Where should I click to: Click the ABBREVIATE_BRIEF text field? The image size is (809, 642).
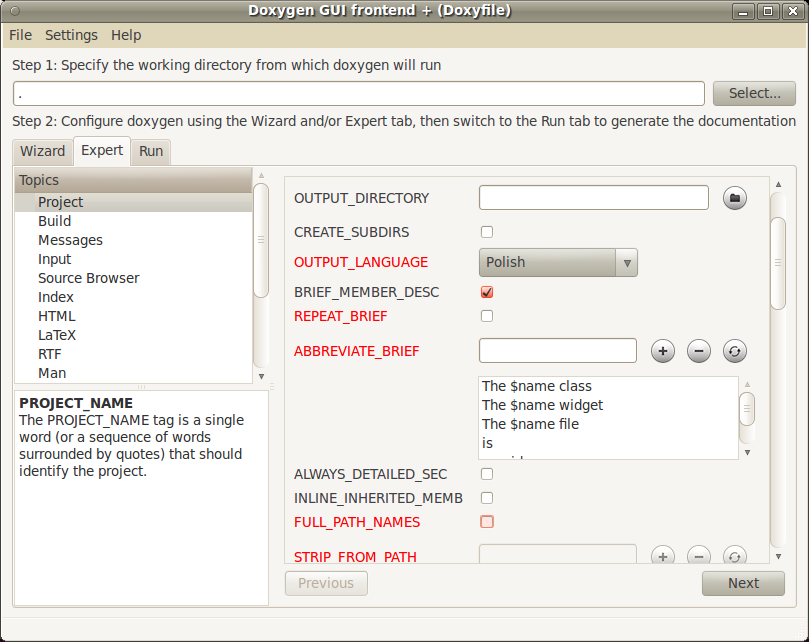(x=558, y=351)
